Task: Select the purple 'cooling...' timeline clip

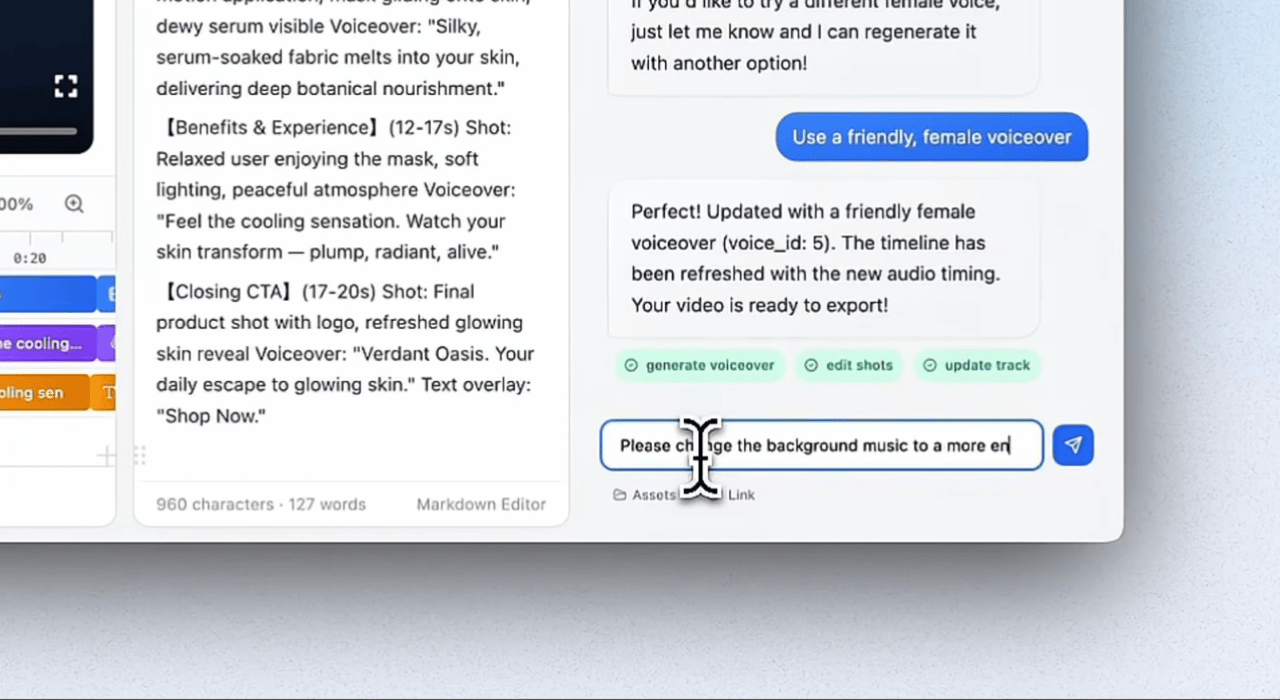Action: point(46,343)
